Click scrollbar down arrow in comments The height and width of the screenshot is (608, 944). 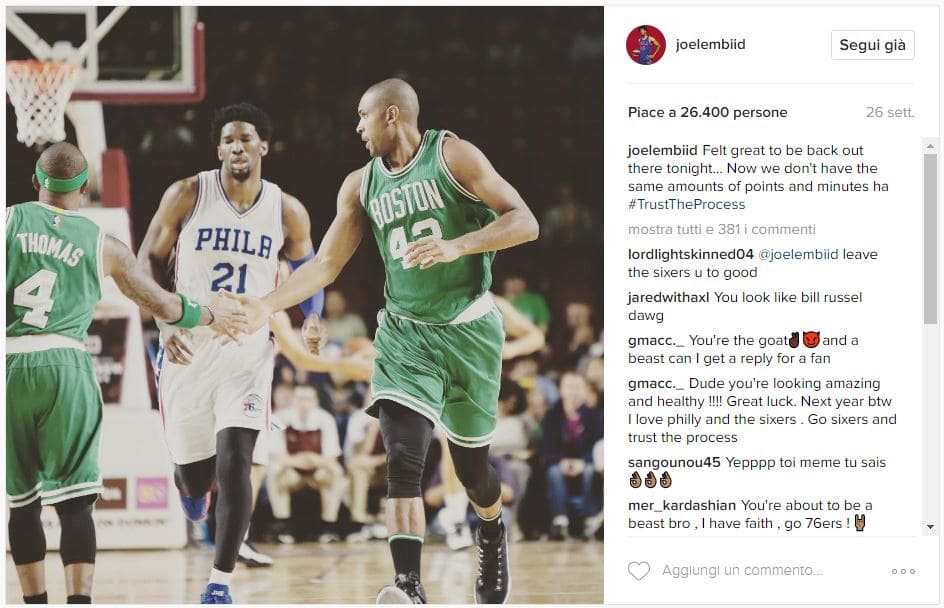(930, 527)
